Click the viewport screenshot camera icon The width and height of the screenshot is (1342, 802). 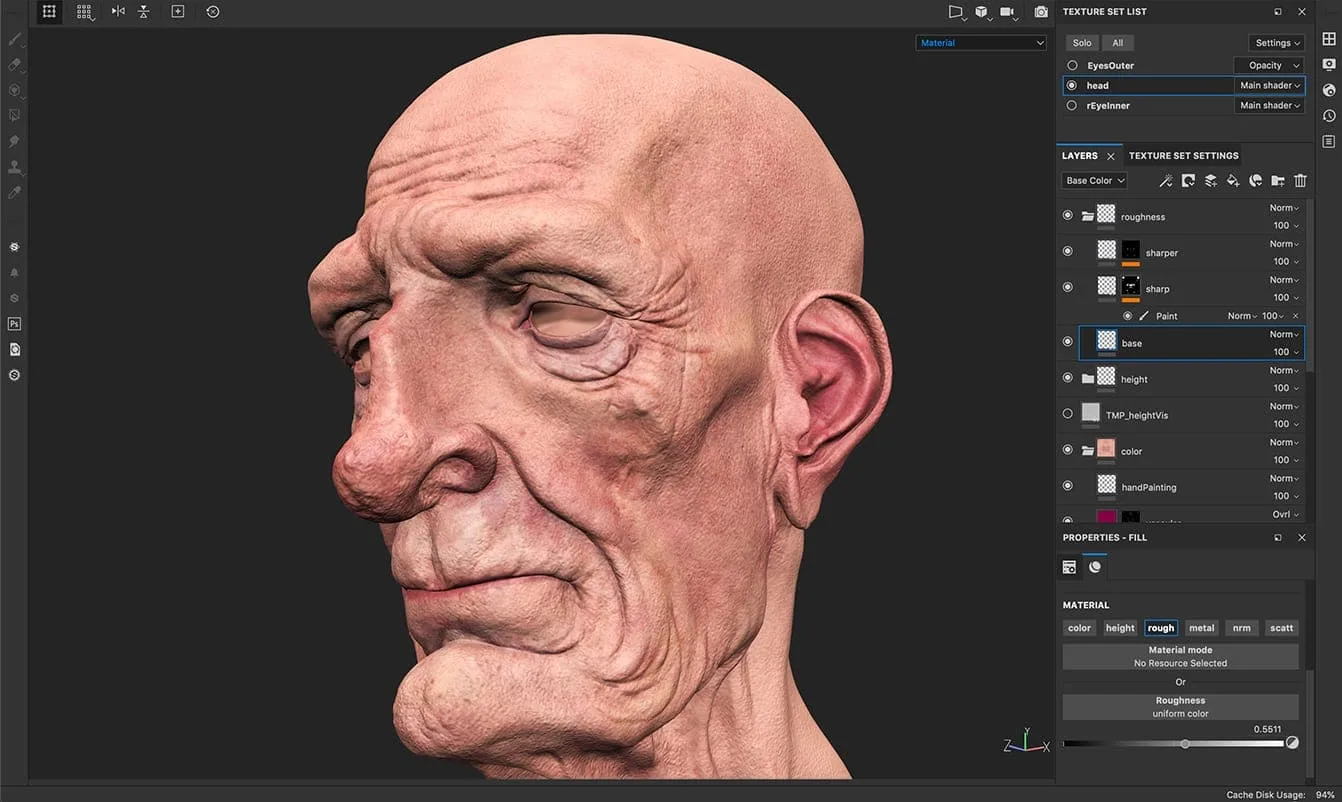point(1041,12)
